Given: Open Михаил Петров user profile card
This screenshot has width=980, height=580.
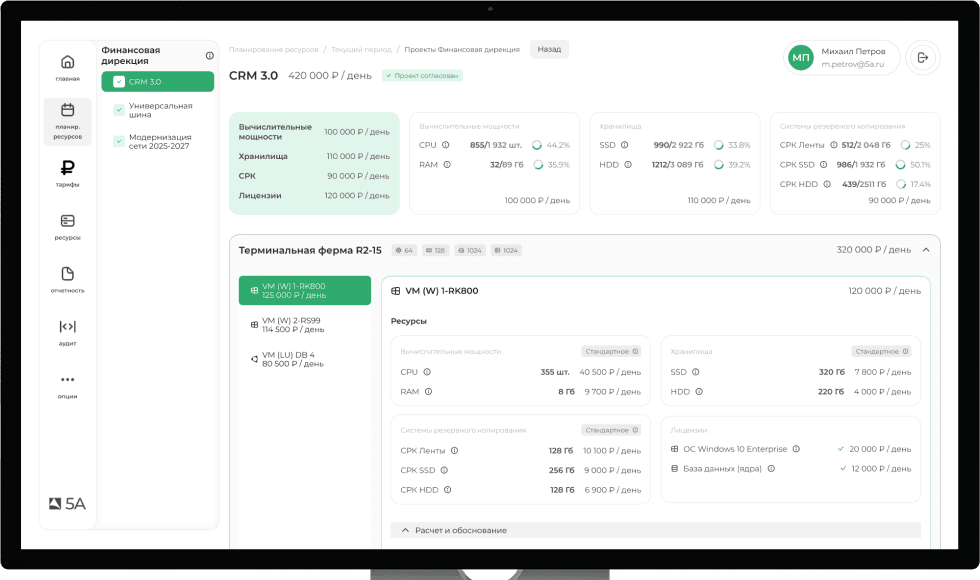Looking at the screenshot, I should (842, 58).
